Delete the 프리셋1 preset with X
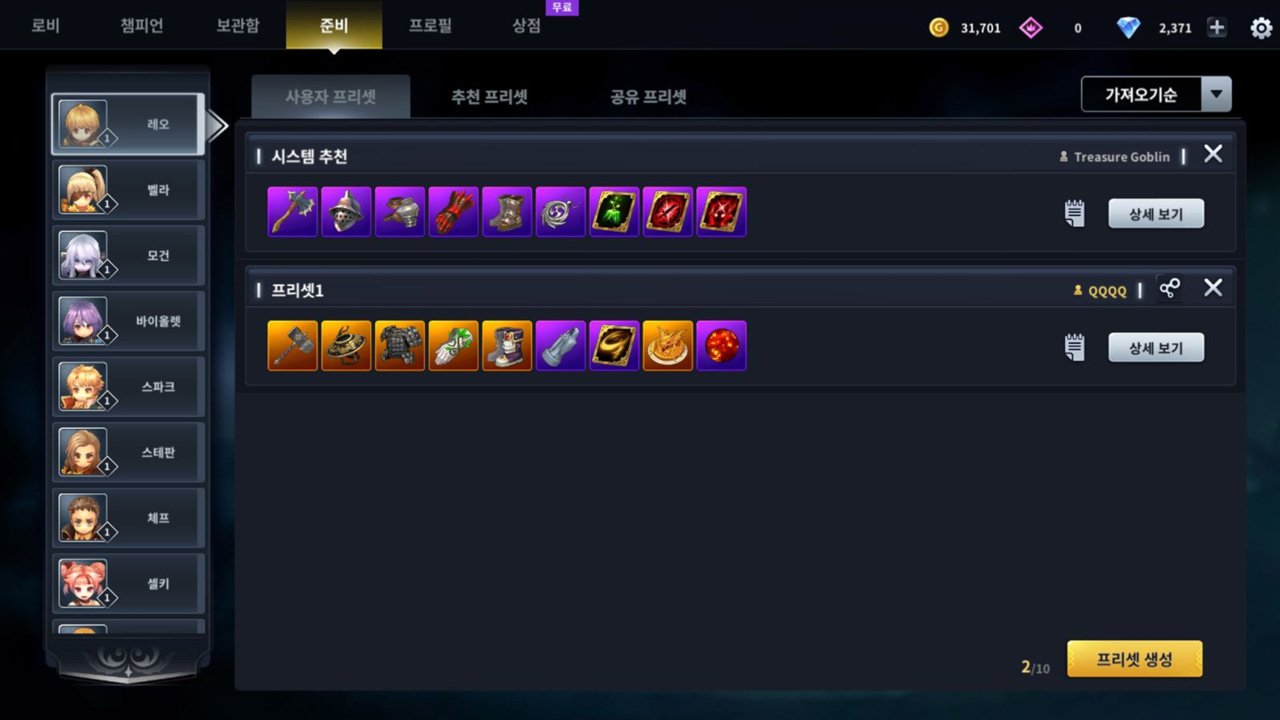This screenshot has width=1280, height=720. pos(1213,288)
